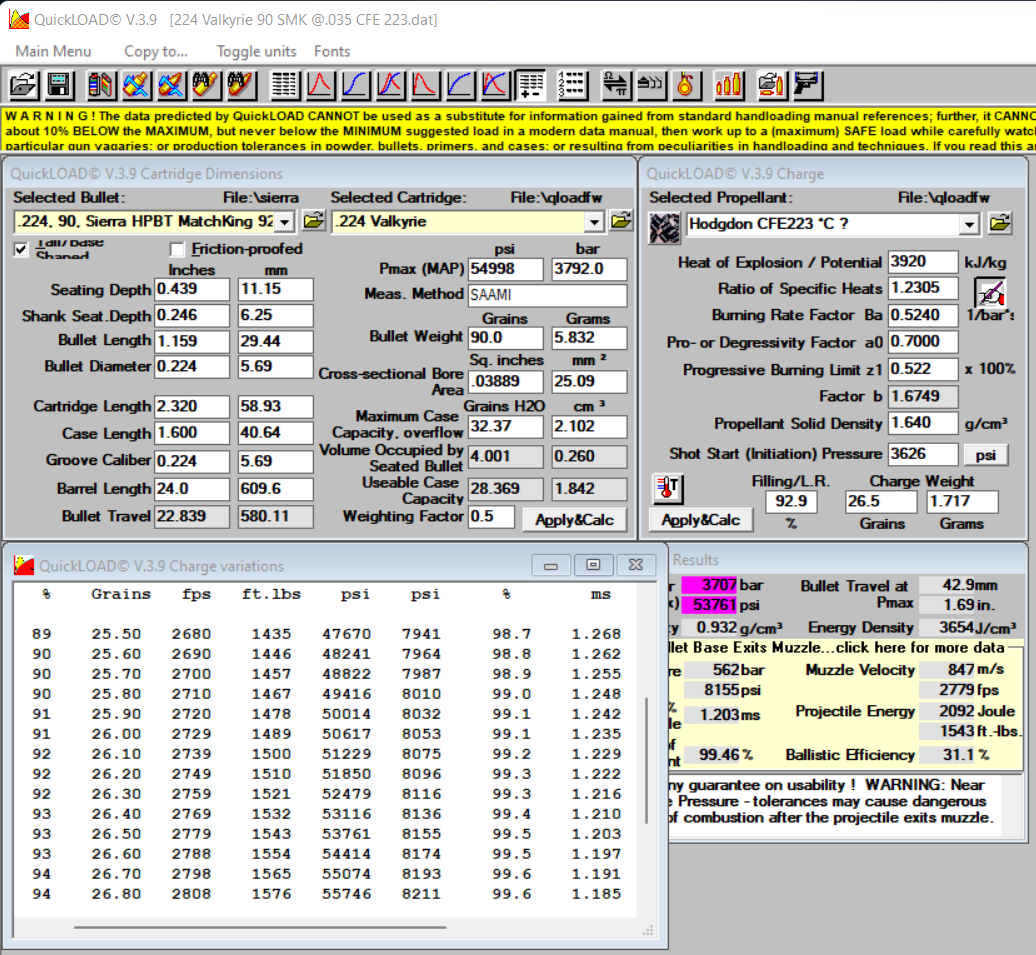Select the 26.50 grains row in Charge variations
Viewport: 1036px width, 955px height.
click(326, 834)
